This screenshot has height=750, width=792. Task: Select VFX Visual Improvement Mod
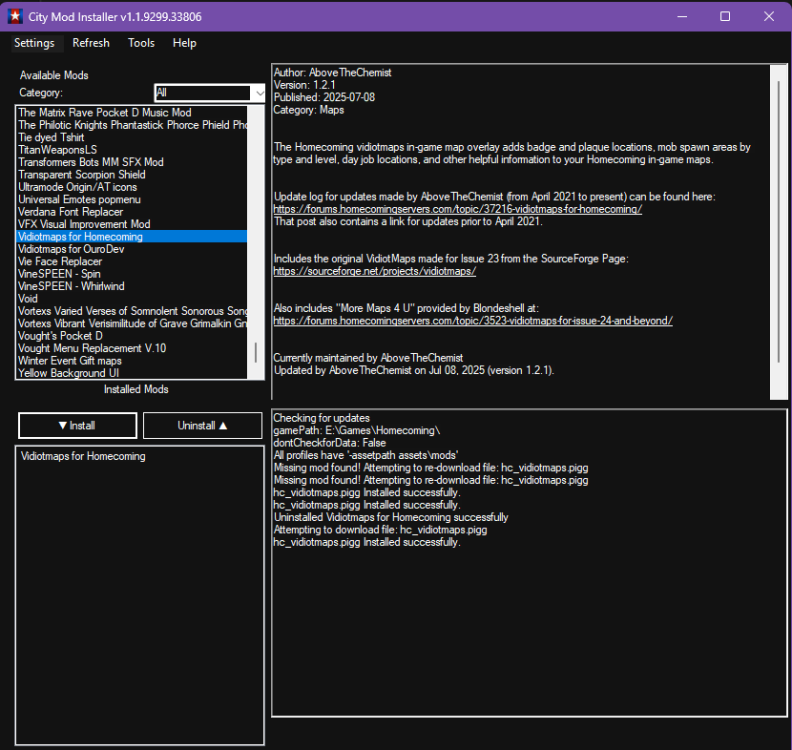point(84,224)
